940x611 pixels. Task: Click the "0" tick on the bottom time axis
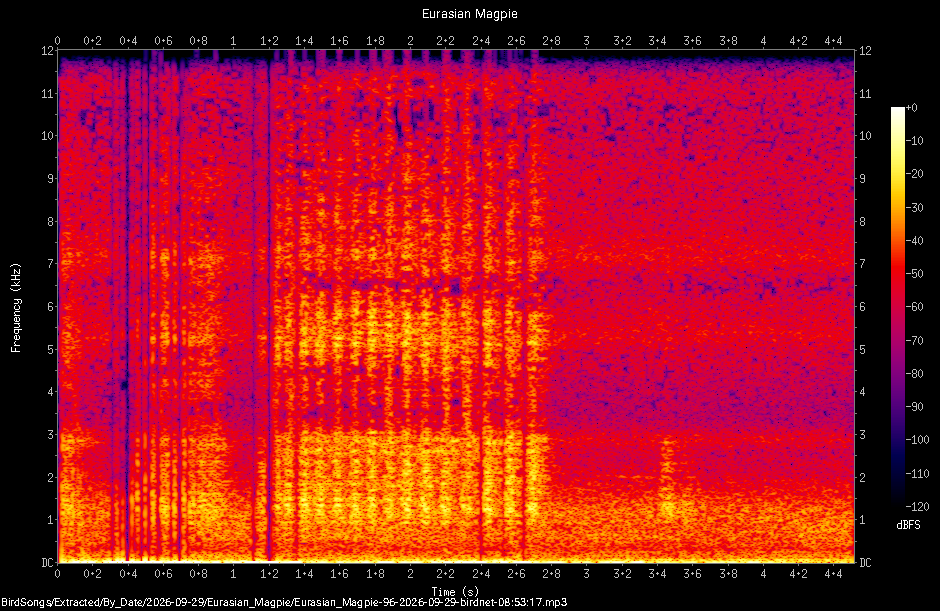point(58,574)
